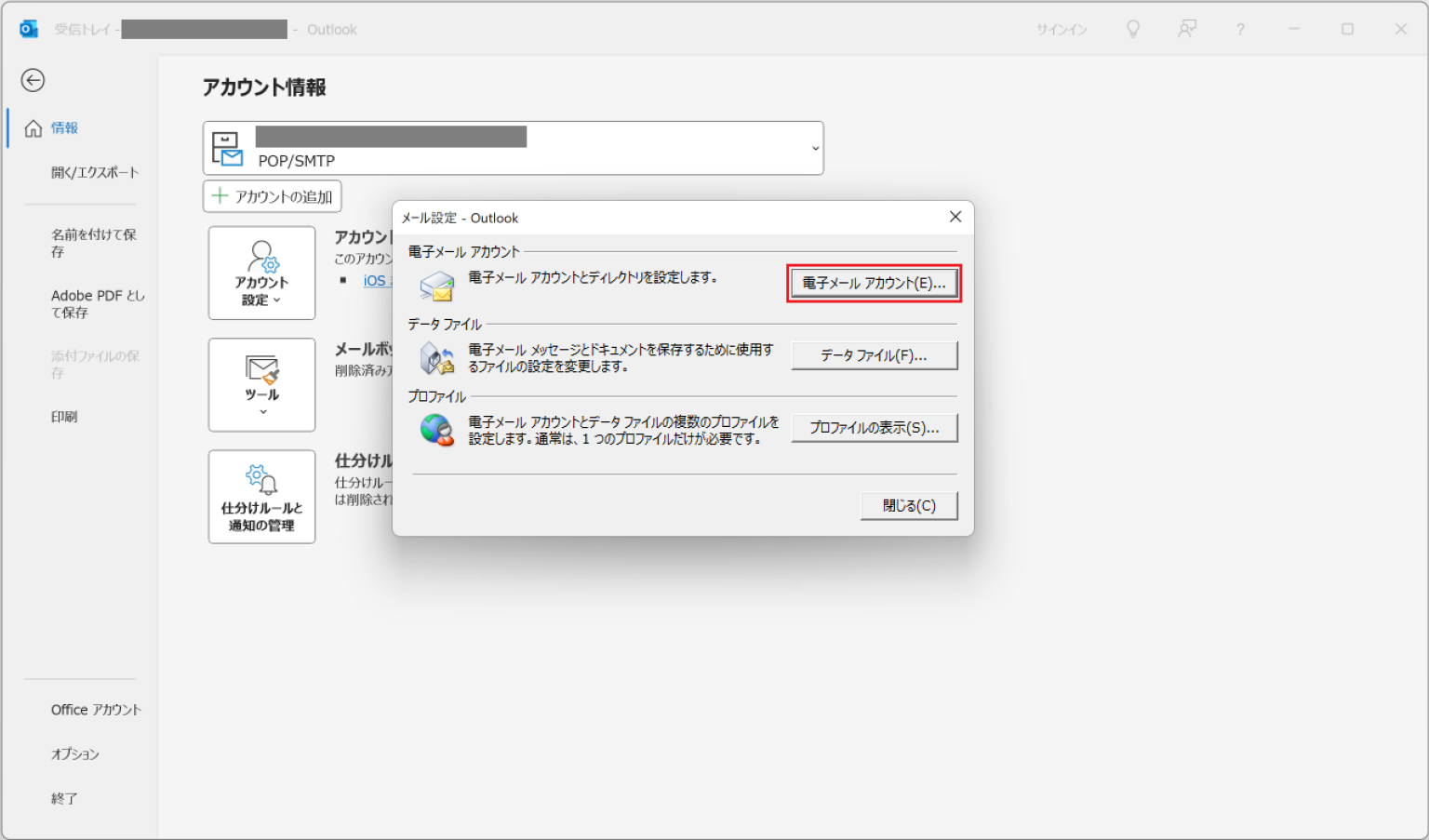Expand the ツール dropdown

pos(261,385)
